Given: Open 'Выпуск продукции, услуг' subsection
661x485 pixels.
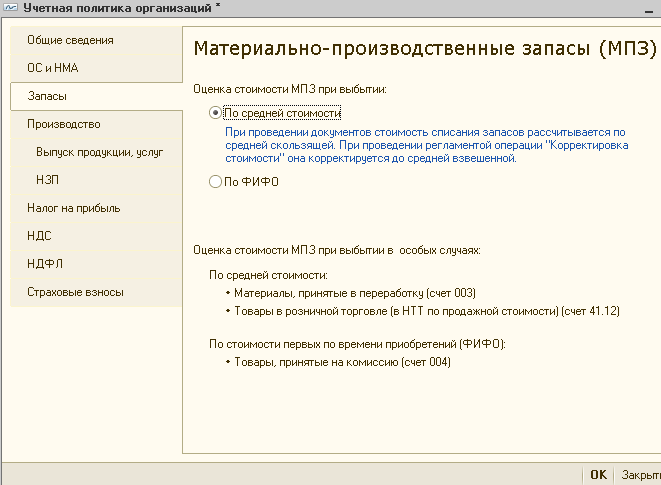Looking at the screenshot, I should tap(97, 152).
